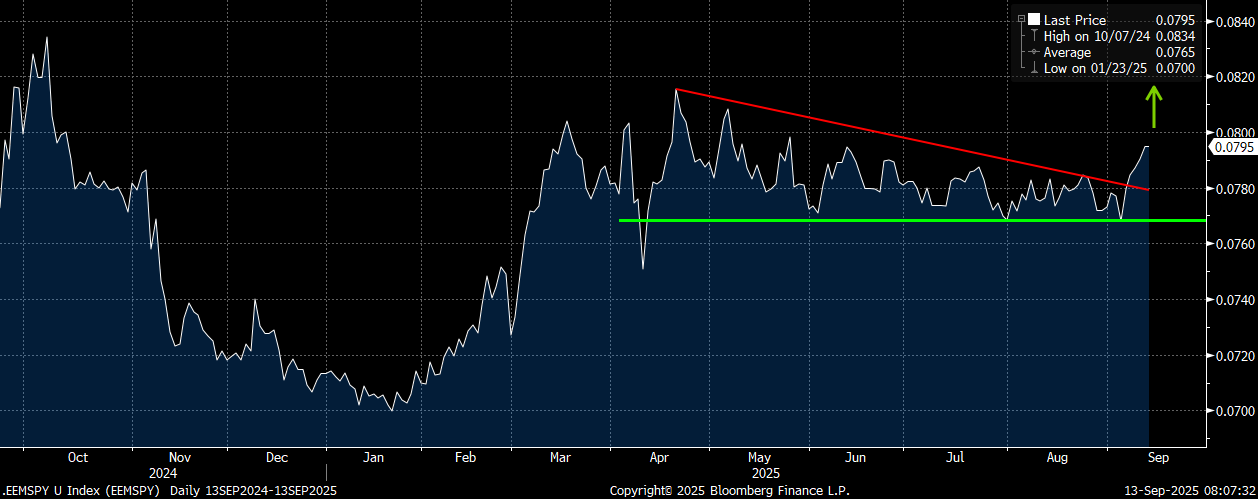Screen dimensions: 1258x499
Task: Click the Jan label on time axis
Action: (372, 457)
